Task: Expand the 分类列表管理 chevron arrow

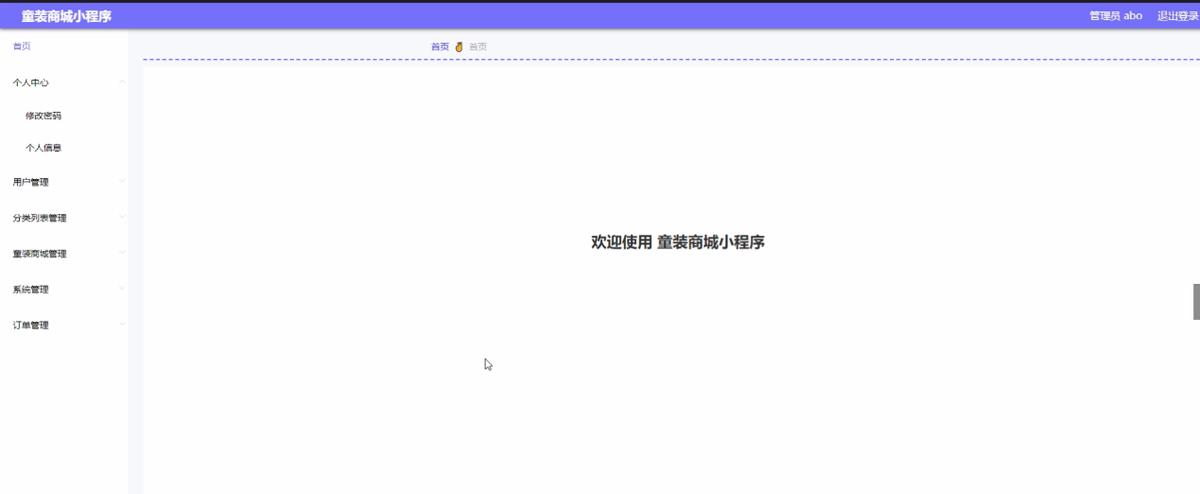Action: [x=122, y=217]
